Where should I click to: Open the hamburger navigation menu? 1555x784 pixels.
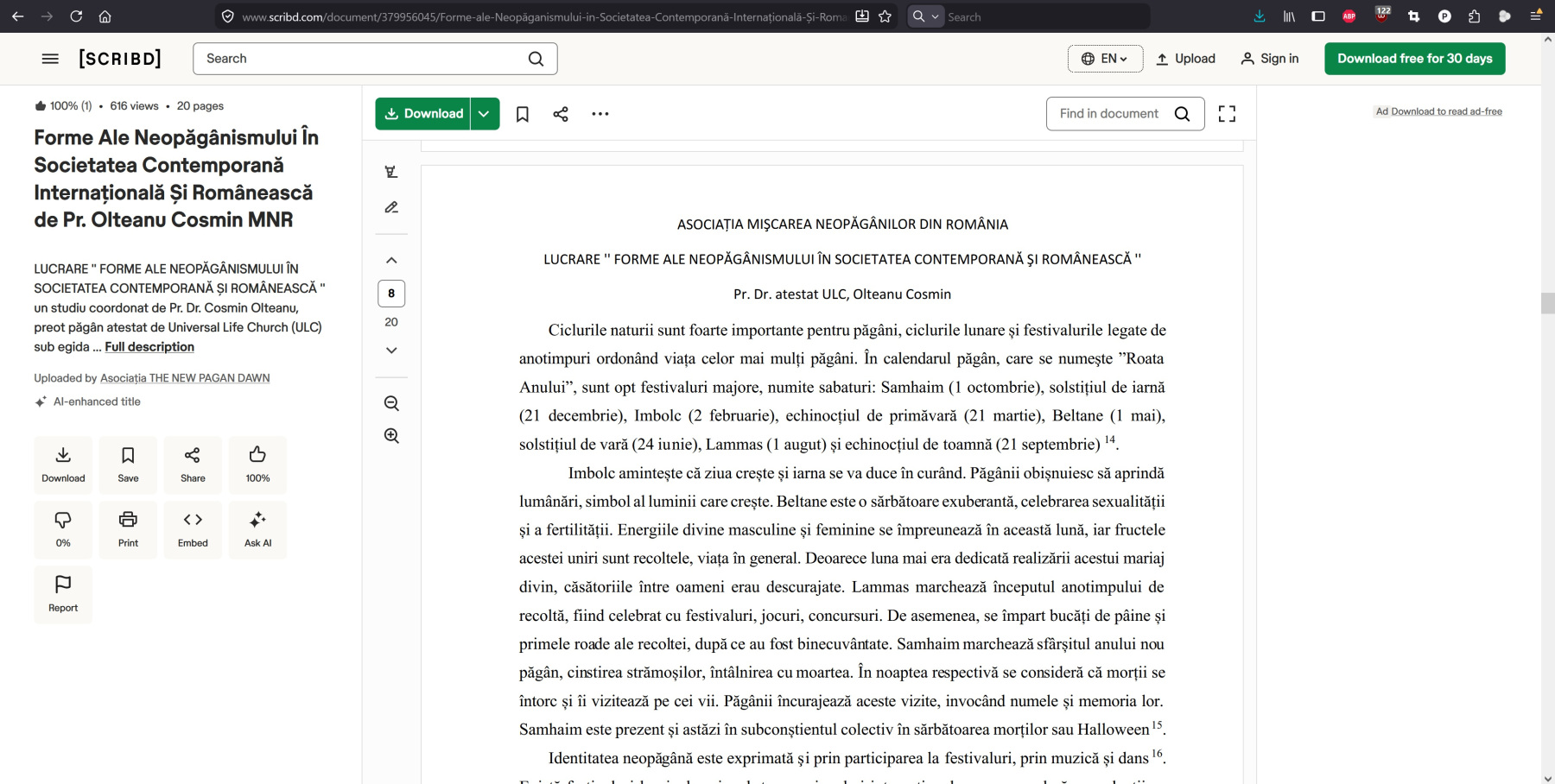pyautogui.click(x=50, y=59)
